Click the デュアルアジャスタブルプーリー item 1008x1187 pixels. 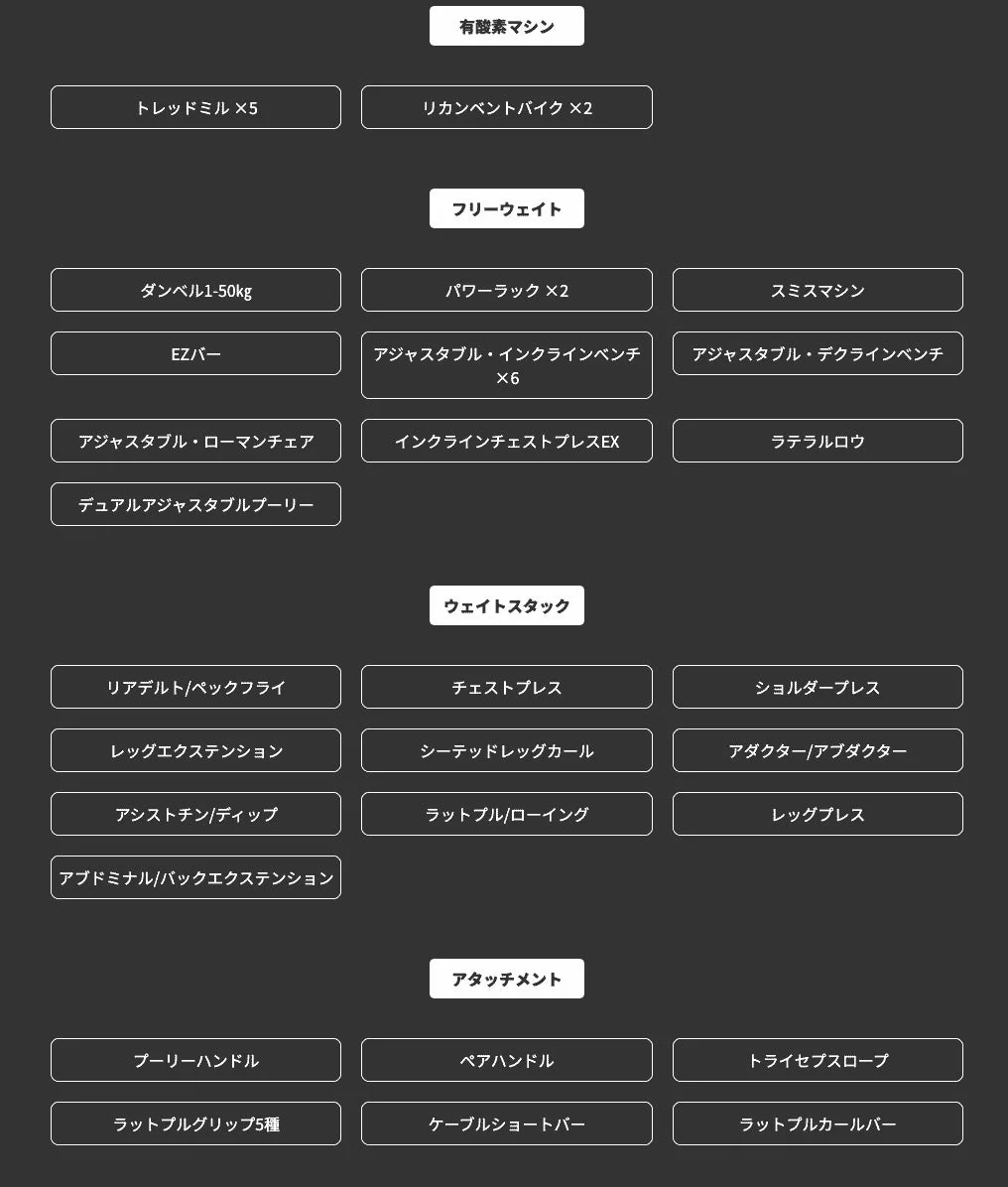[x=196, y=504]
